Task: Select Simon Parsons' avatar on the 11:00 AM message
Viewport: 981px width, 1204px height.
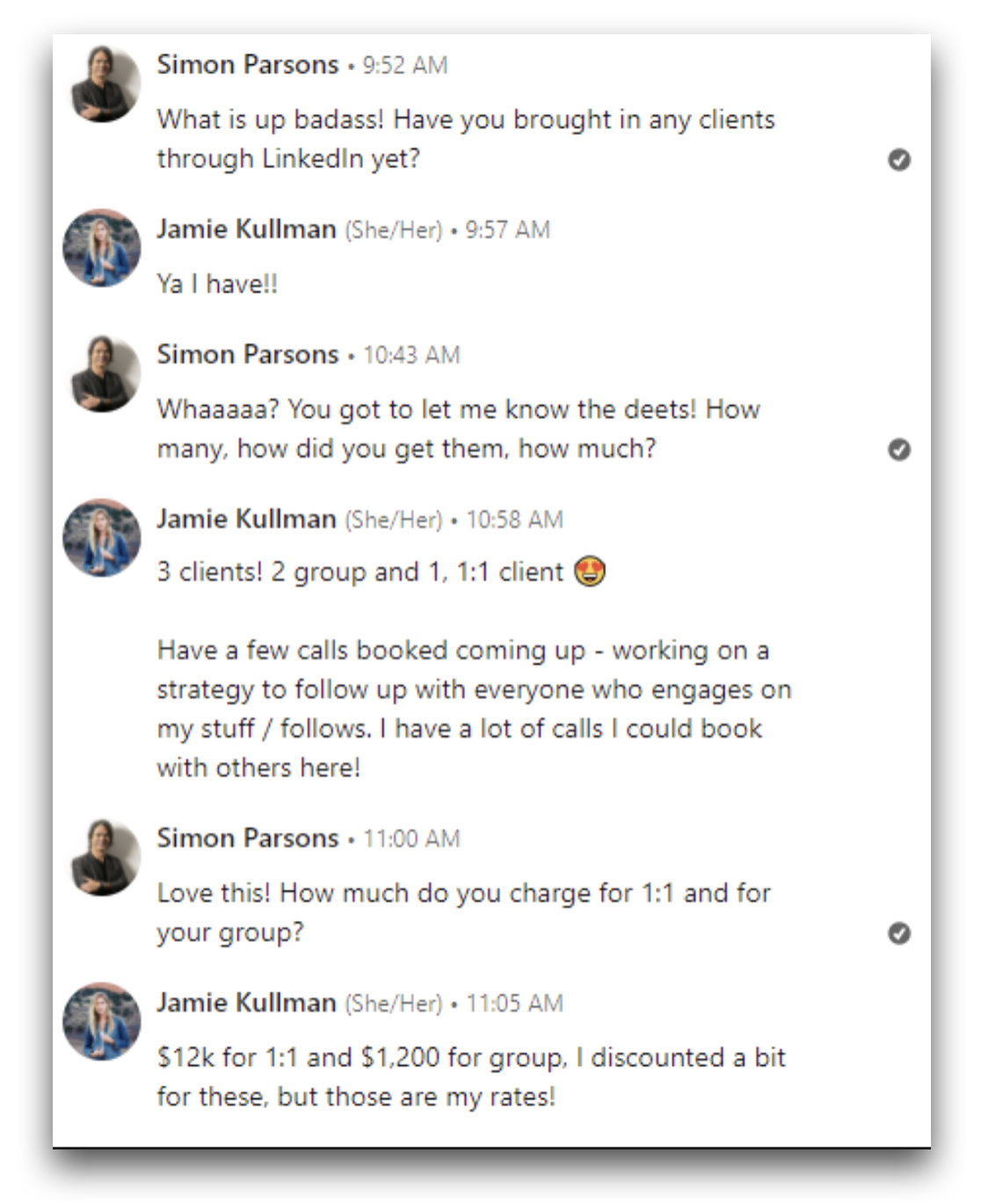Action: coord(103,858)
